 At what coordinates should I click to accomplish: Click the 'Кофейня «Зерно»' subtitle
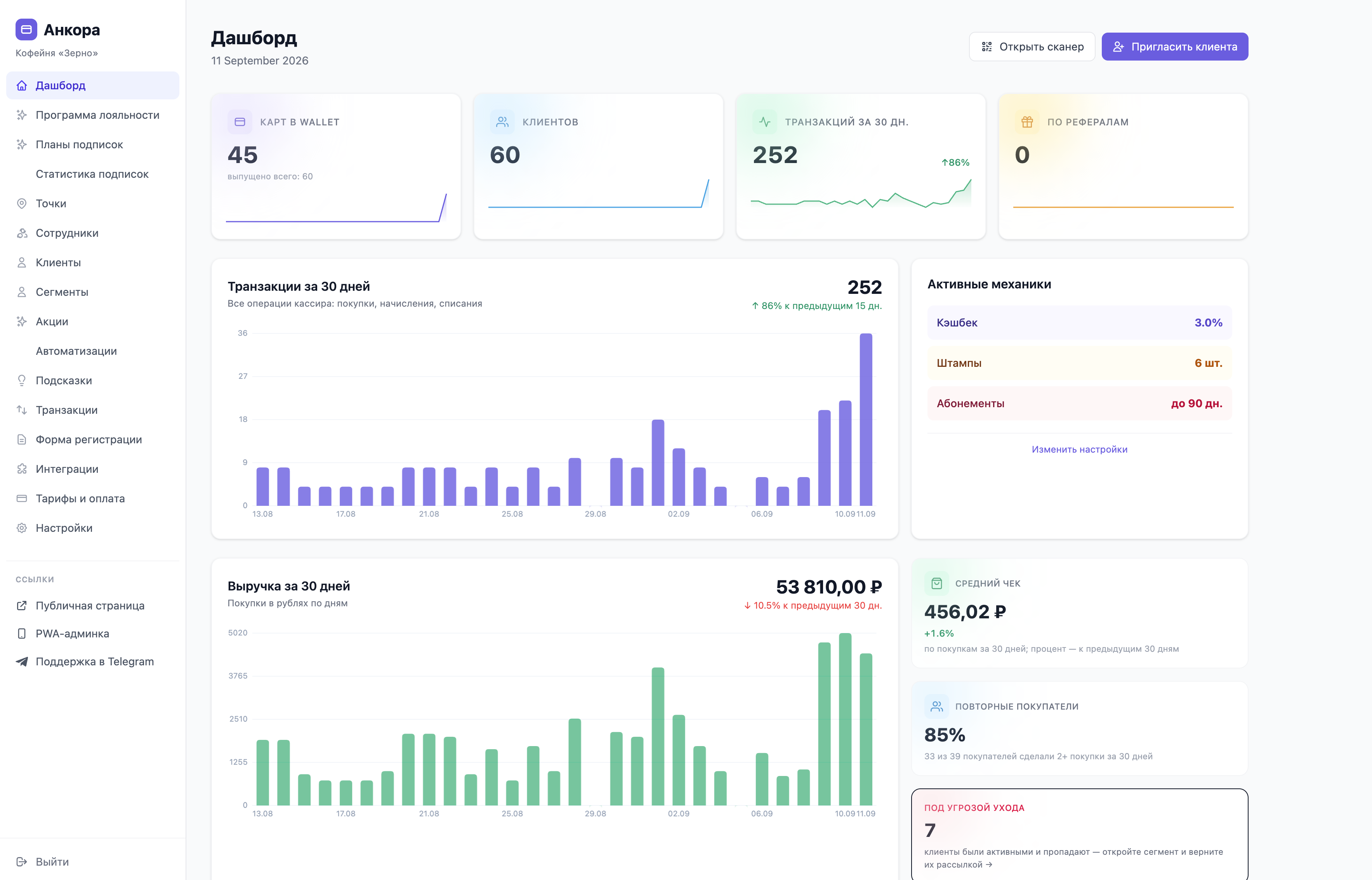(57, 53)
